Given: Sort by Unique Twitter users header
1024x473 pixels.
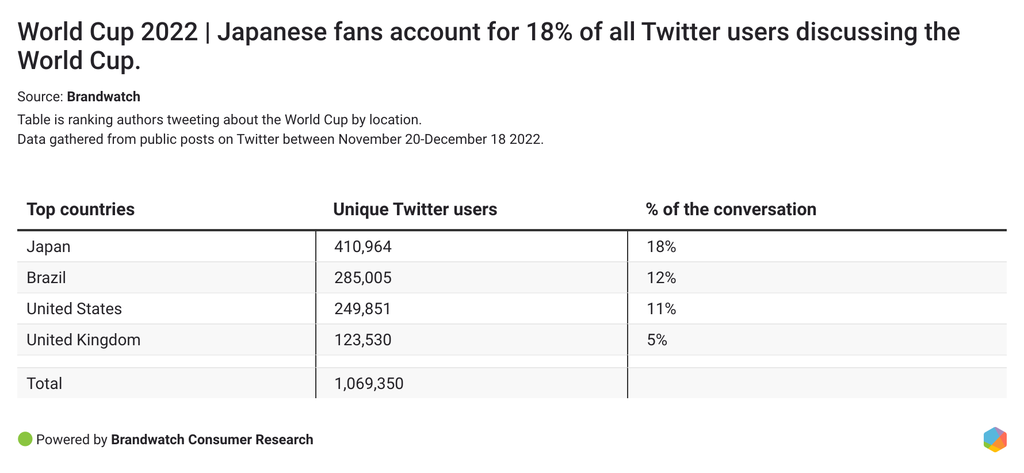Looking at the screenshot, I should click(x=415, y=209).
